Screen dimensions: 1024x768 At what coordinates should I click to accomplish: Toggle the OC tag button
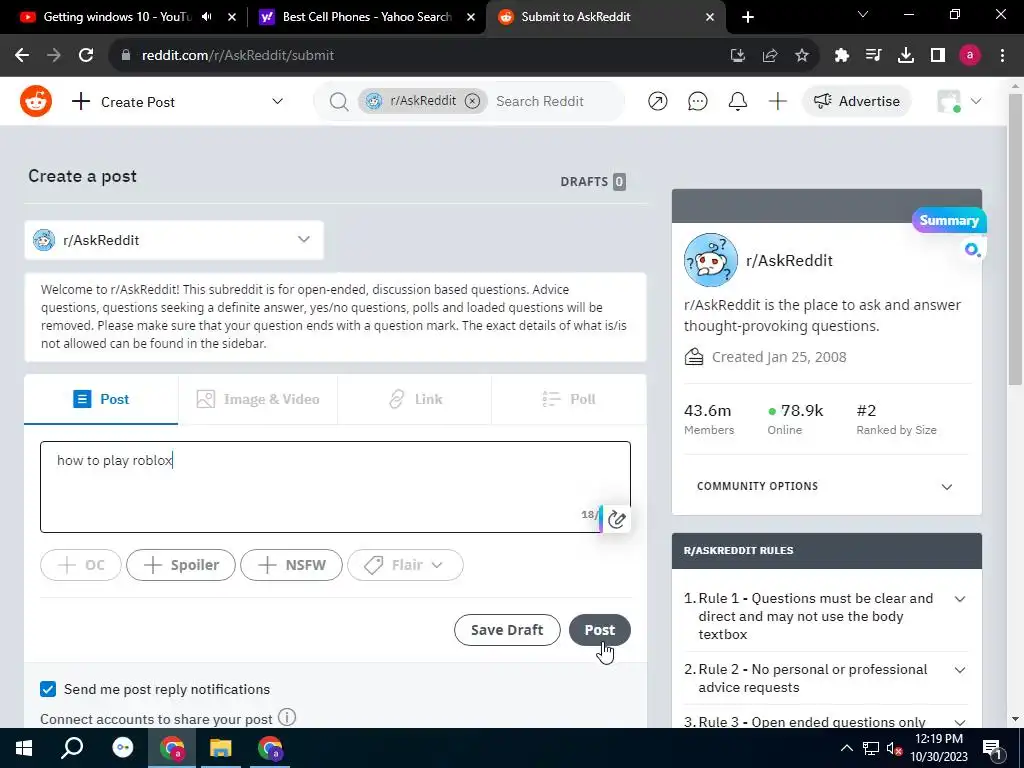(x=81, y=565)
